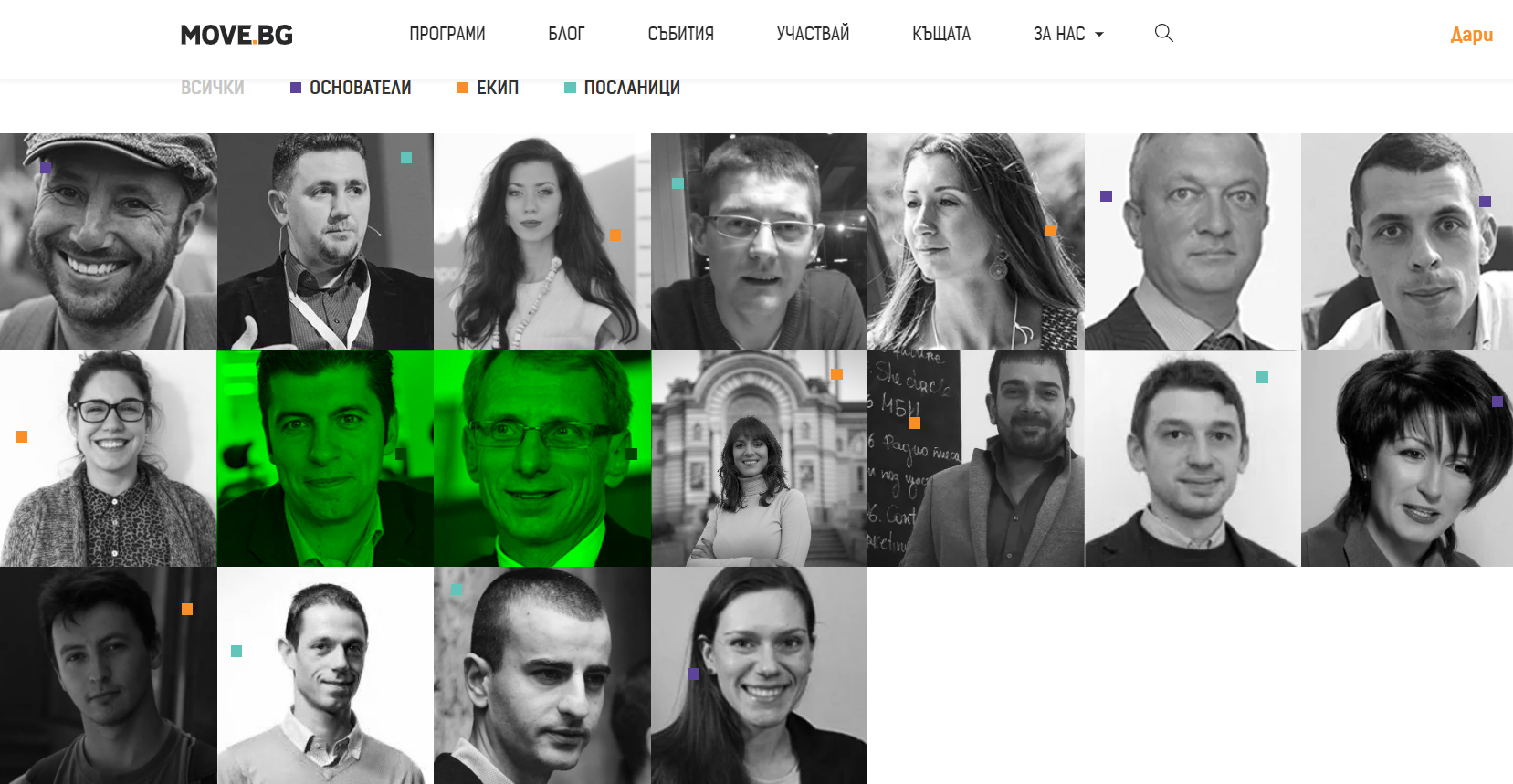
Task: Click orange marker on long-haired woman portrait
Action: click(x=615, y=235)
